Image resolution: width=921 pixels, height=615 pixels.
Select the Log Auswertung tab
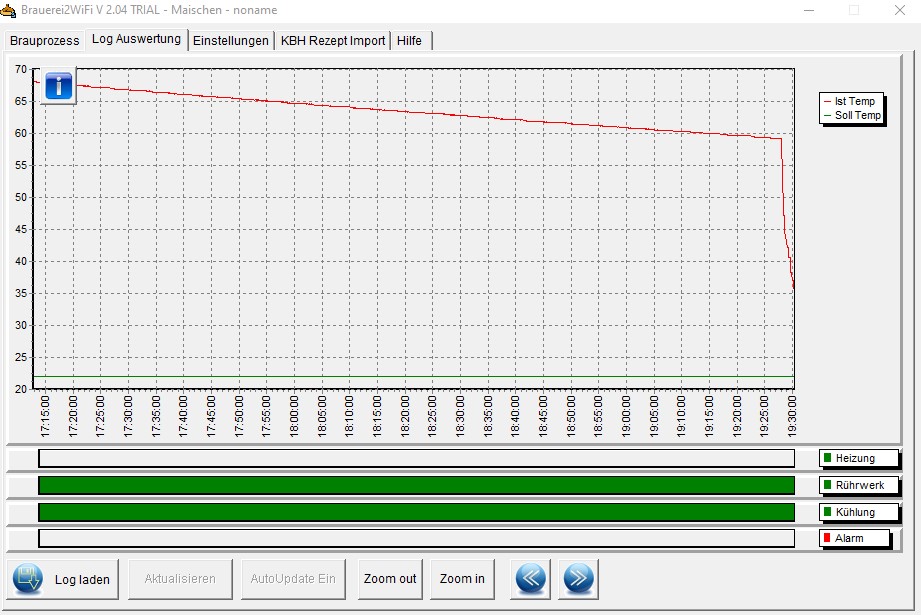[136, 40]
